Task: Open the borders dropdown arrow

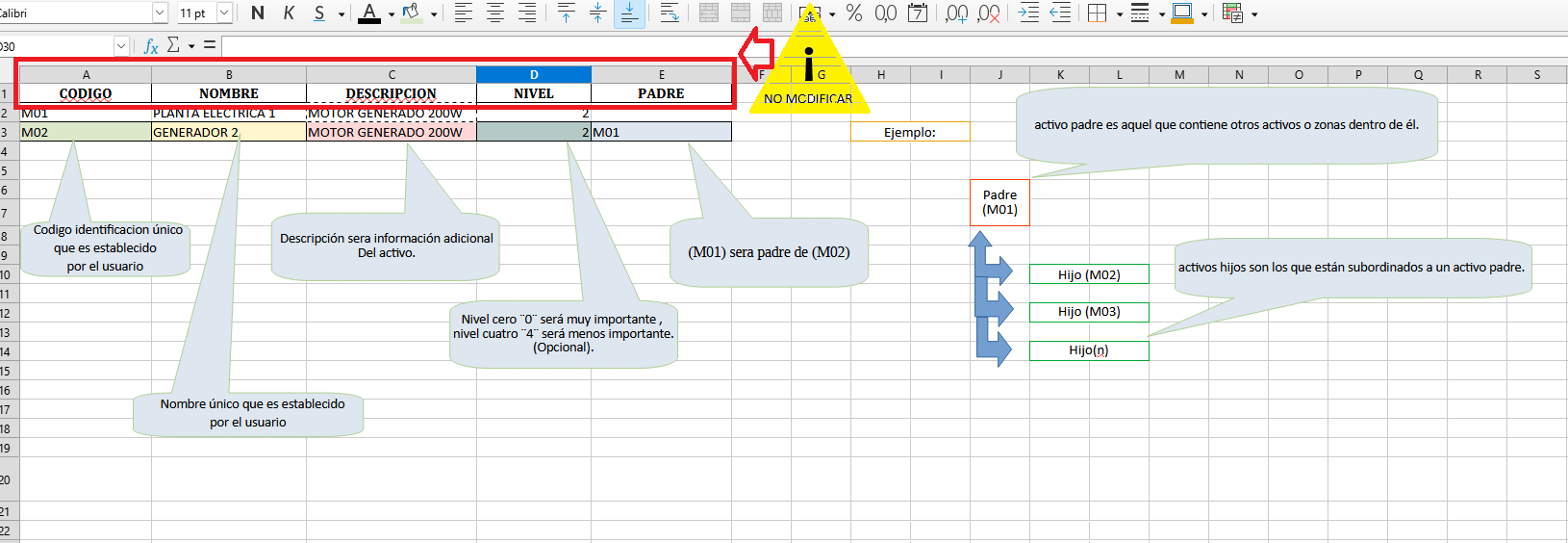Action: pyautogui.click(x=1120, y=14)
